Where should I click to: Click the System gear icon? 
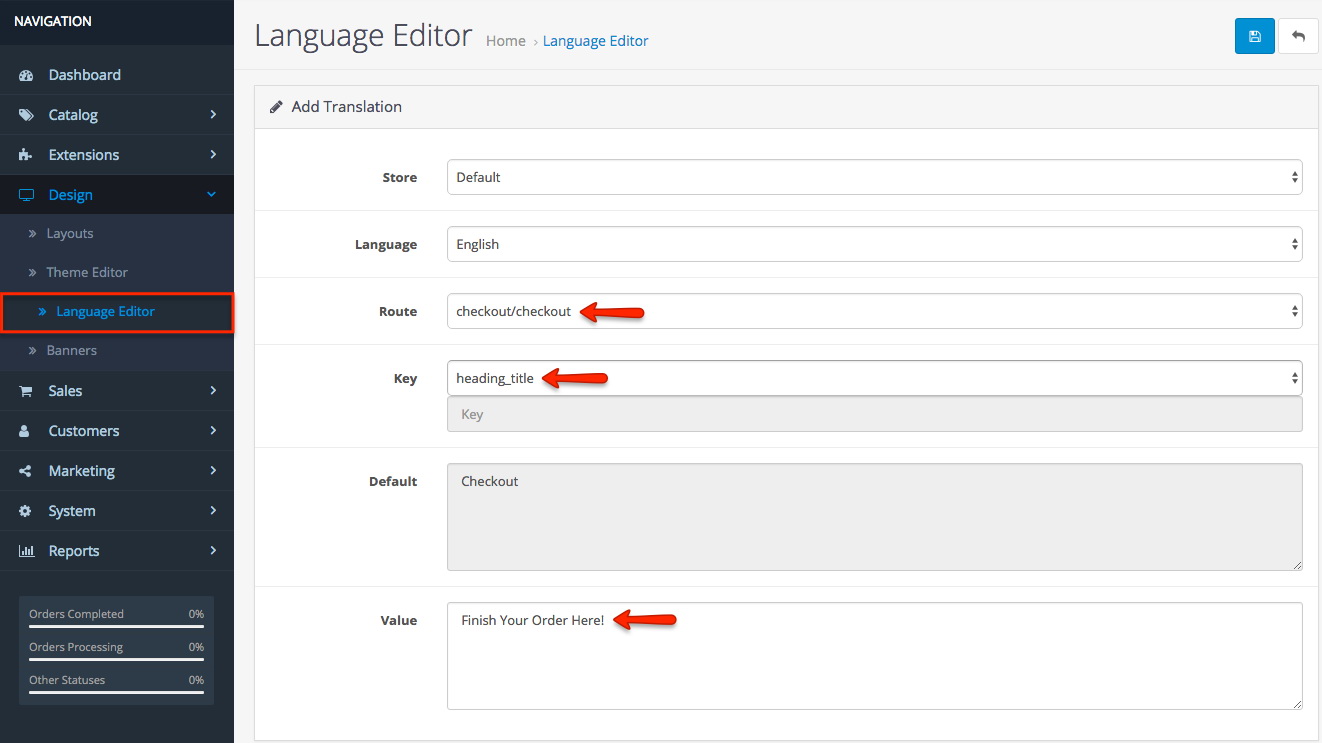pyautogui.click(x=26, y=511)
